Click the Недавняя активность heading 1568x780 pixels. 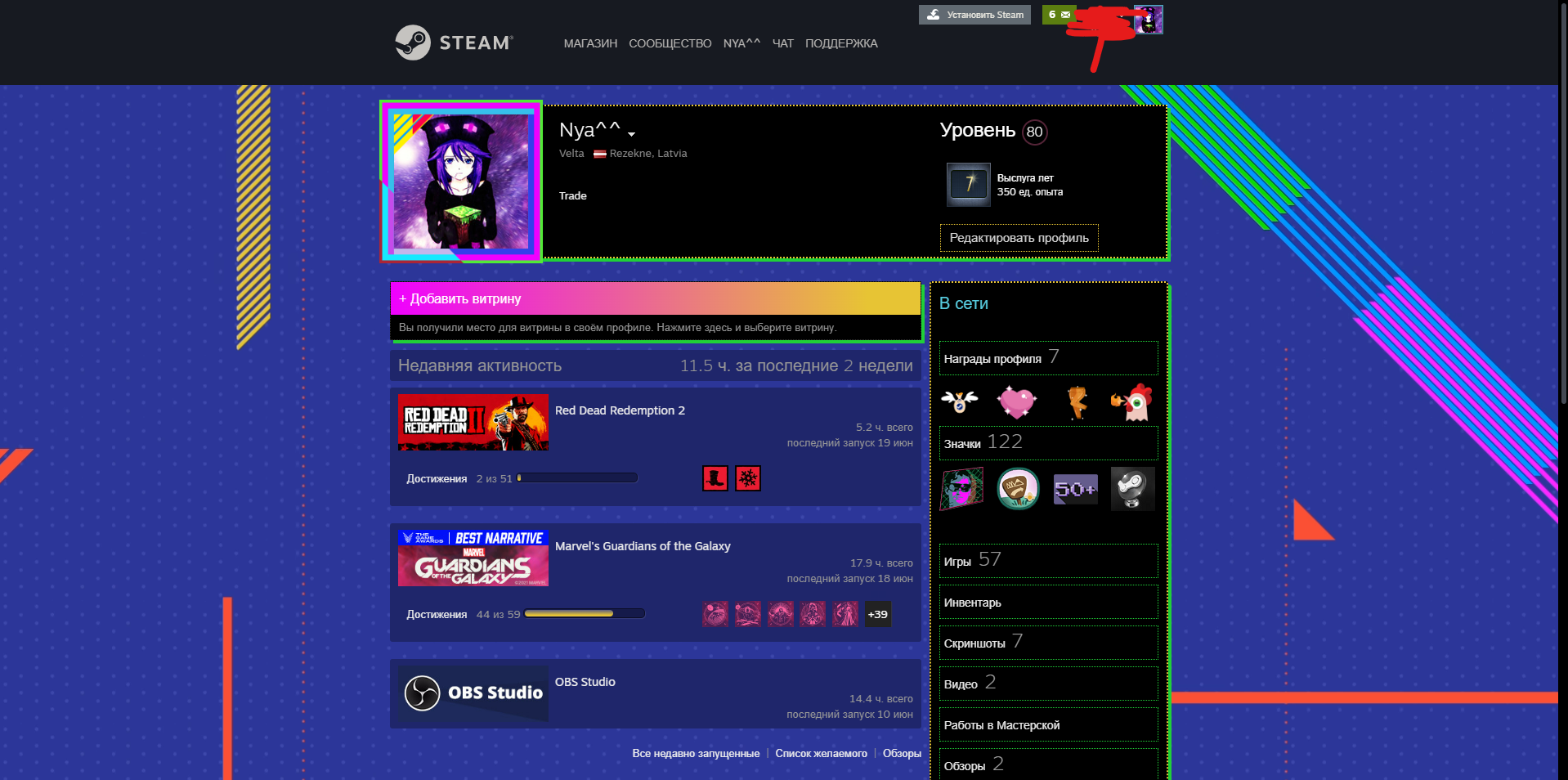[480, 366]
